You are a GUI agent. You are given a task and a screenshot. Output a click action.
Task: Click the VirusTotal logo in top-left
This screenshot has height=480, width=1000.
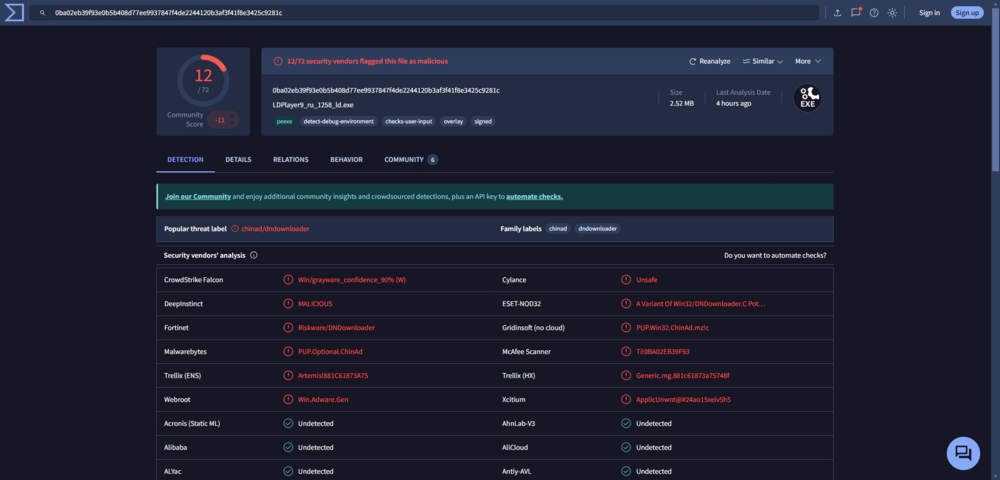(x=12, y=12)
